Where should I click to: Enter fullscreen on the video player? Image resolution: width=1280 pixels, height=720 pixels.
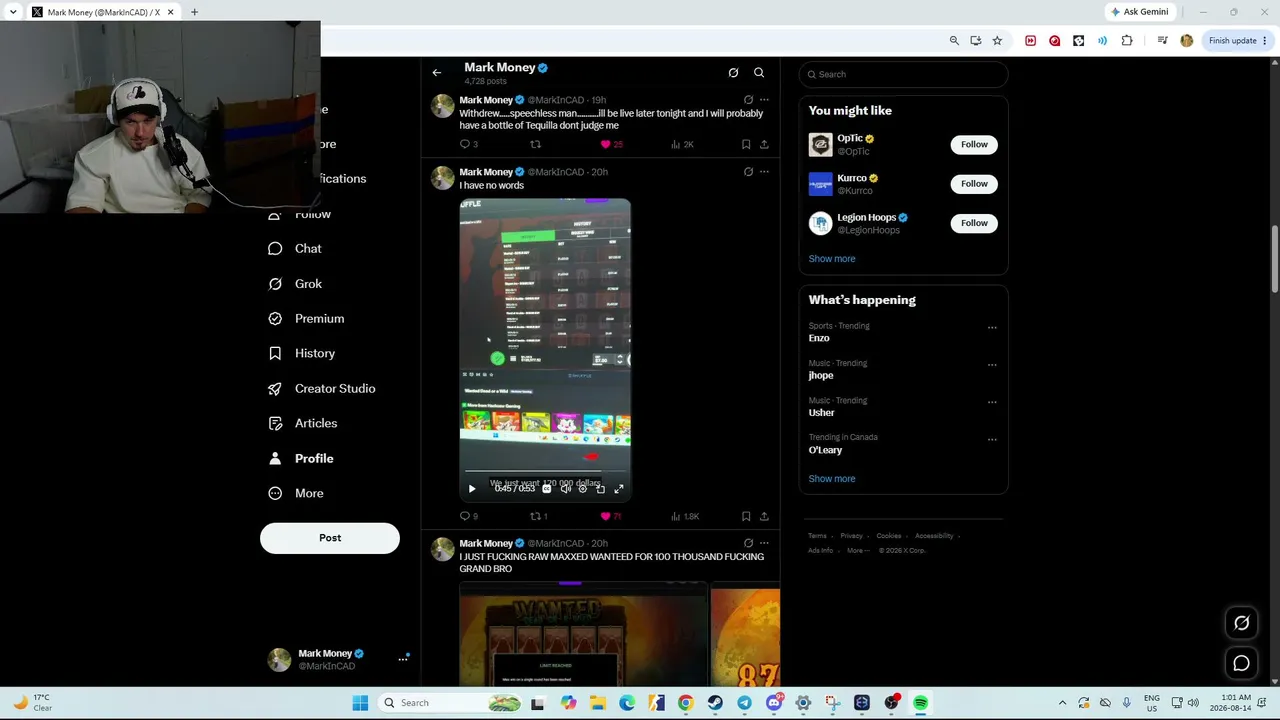click(x=619, y=489)
